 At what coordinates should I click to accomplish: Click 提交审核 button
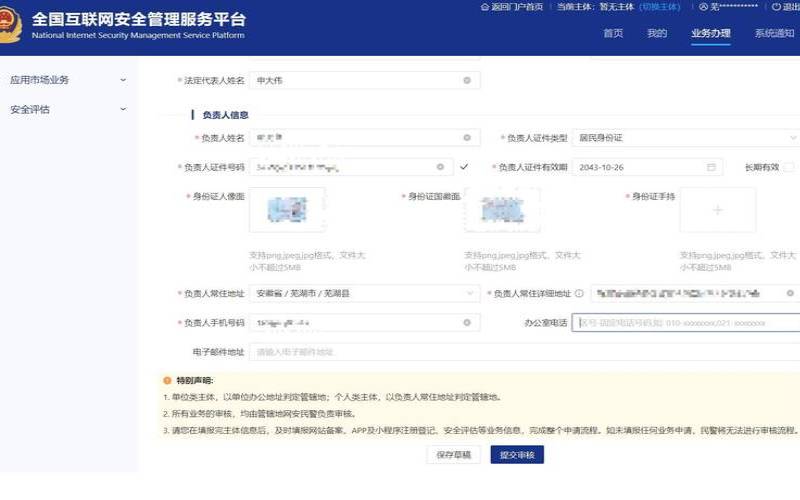[x=517, y=455]
